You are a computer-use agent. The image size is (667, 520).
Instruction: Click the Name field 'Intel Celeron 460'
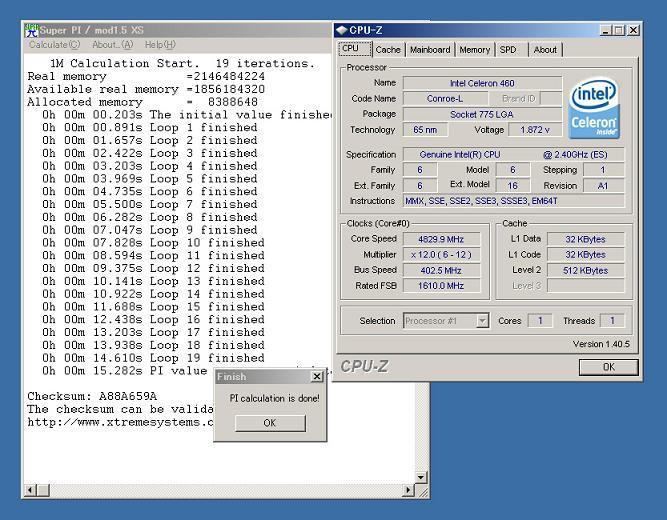482,83
